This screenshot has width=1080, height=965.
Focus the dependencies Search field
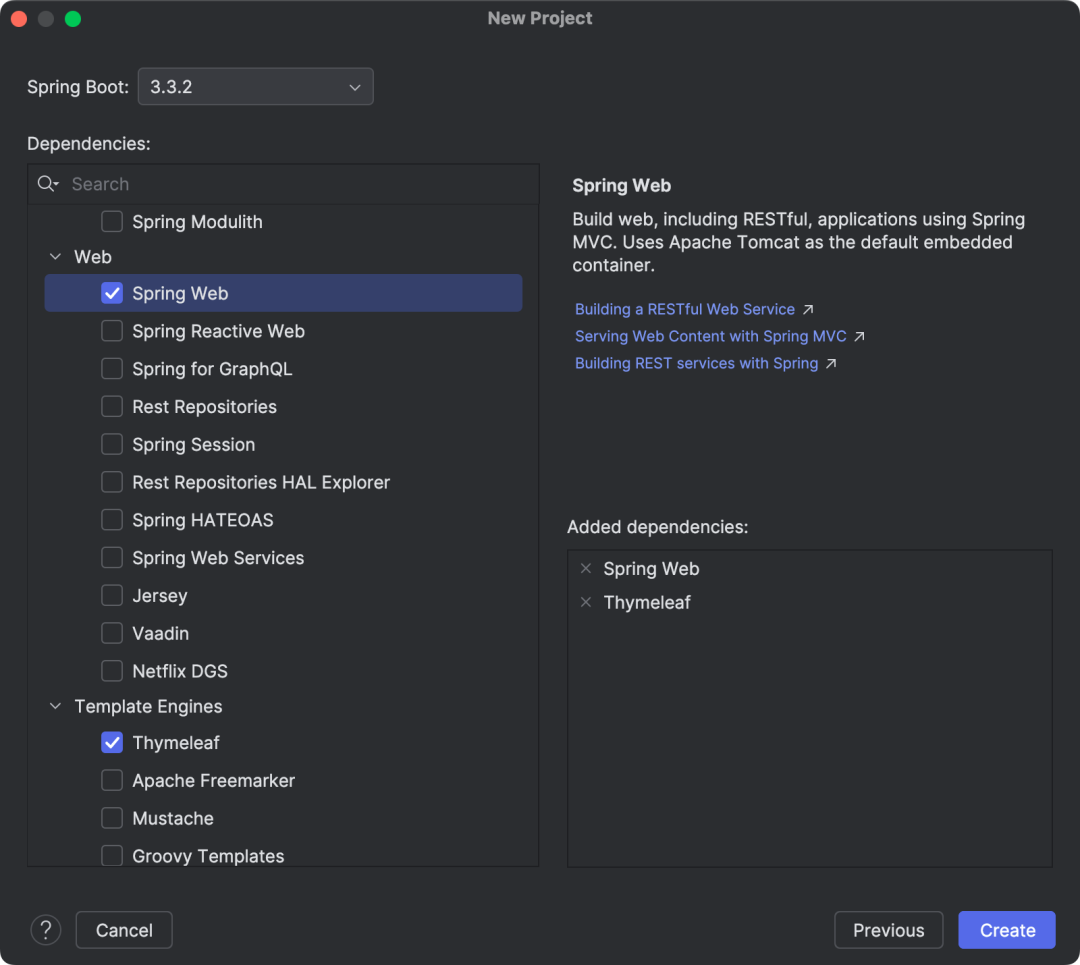point(283,184)
